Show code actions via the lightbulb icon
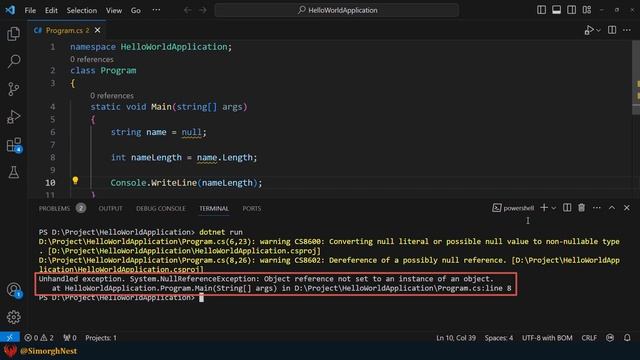 tap(75, 180)
